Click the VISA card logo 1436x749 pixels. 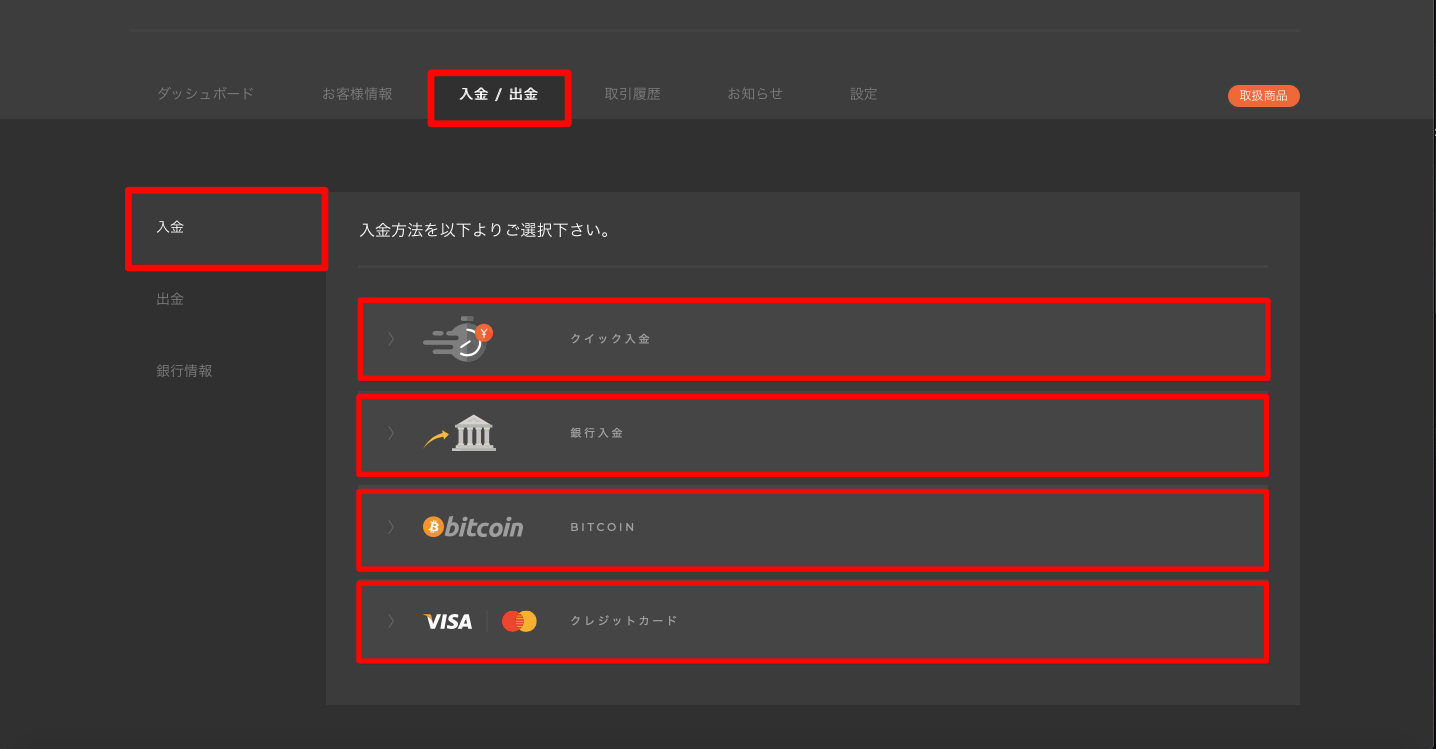point(448,622)
